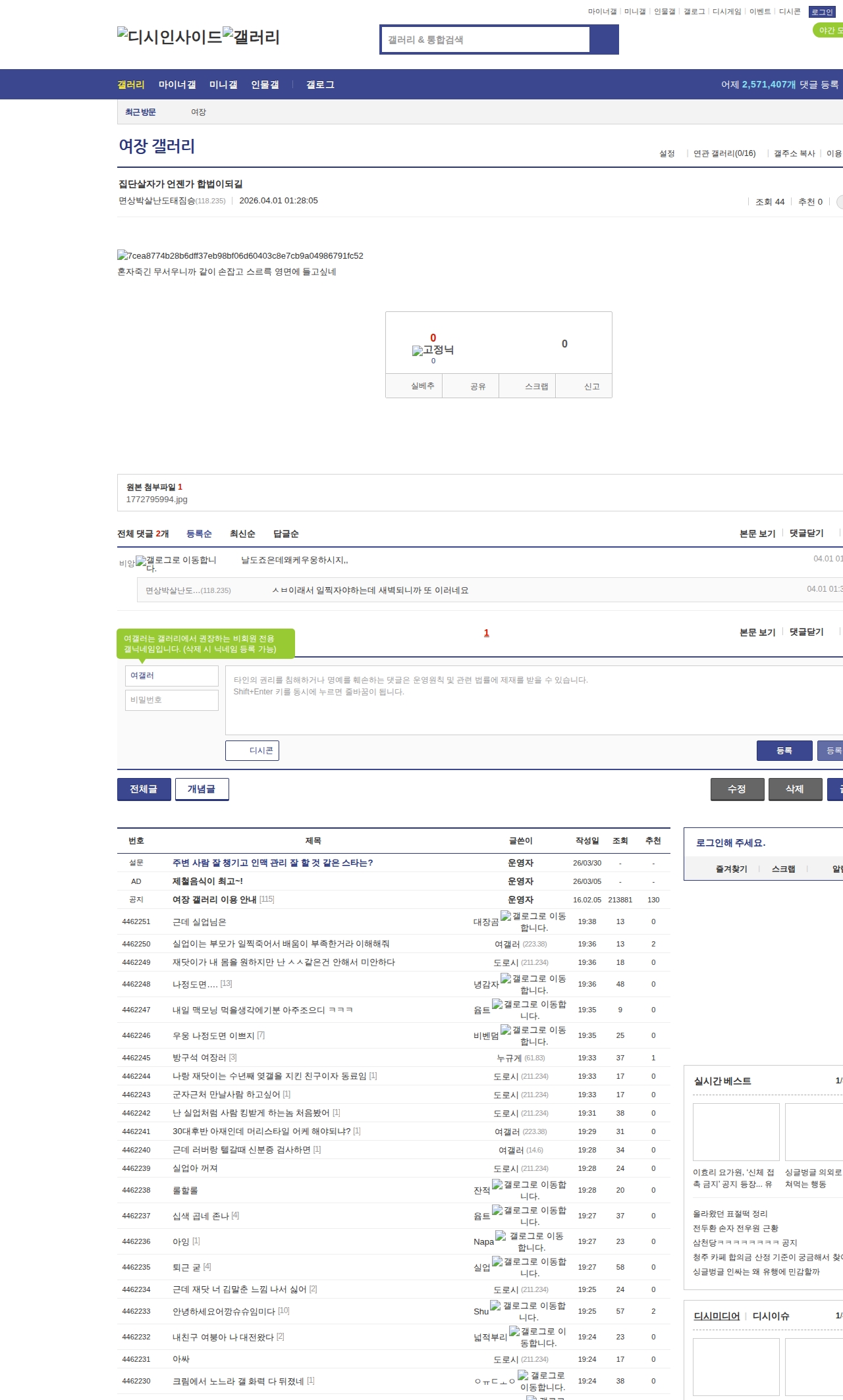Open the 디시콘 emoticon picker

252,750
